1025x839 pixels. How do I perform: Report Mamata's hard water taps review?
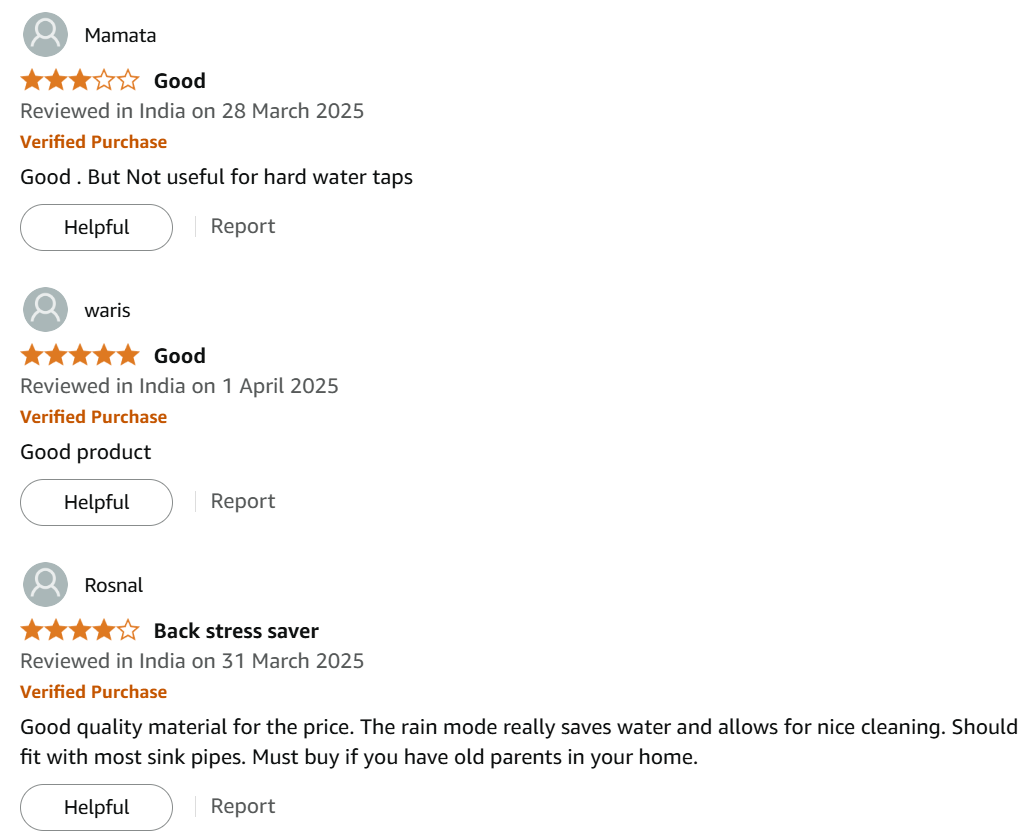pos(243,226)
